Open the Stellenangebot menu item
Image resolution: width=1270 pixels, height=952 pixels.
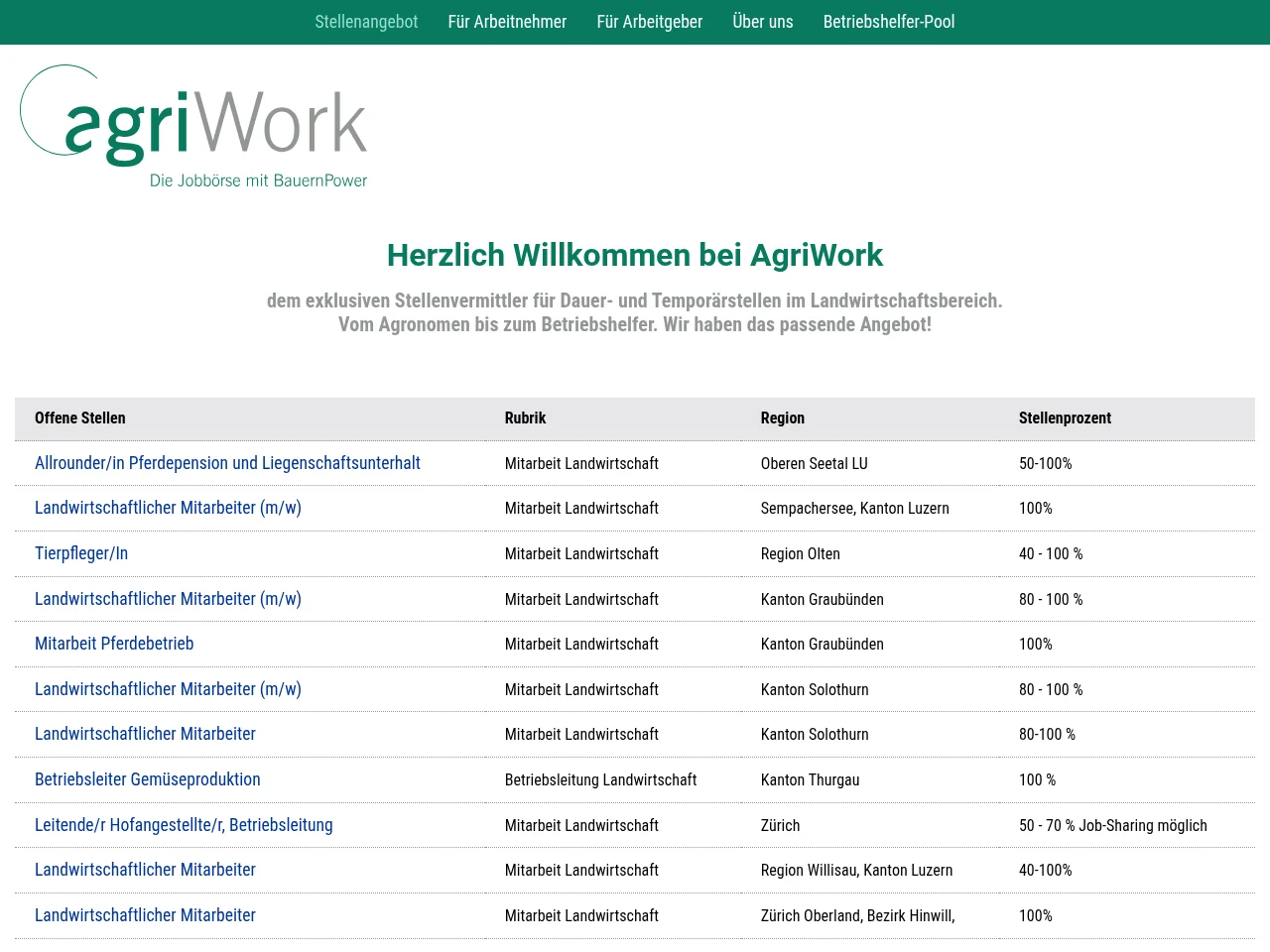tap(366, 22)
